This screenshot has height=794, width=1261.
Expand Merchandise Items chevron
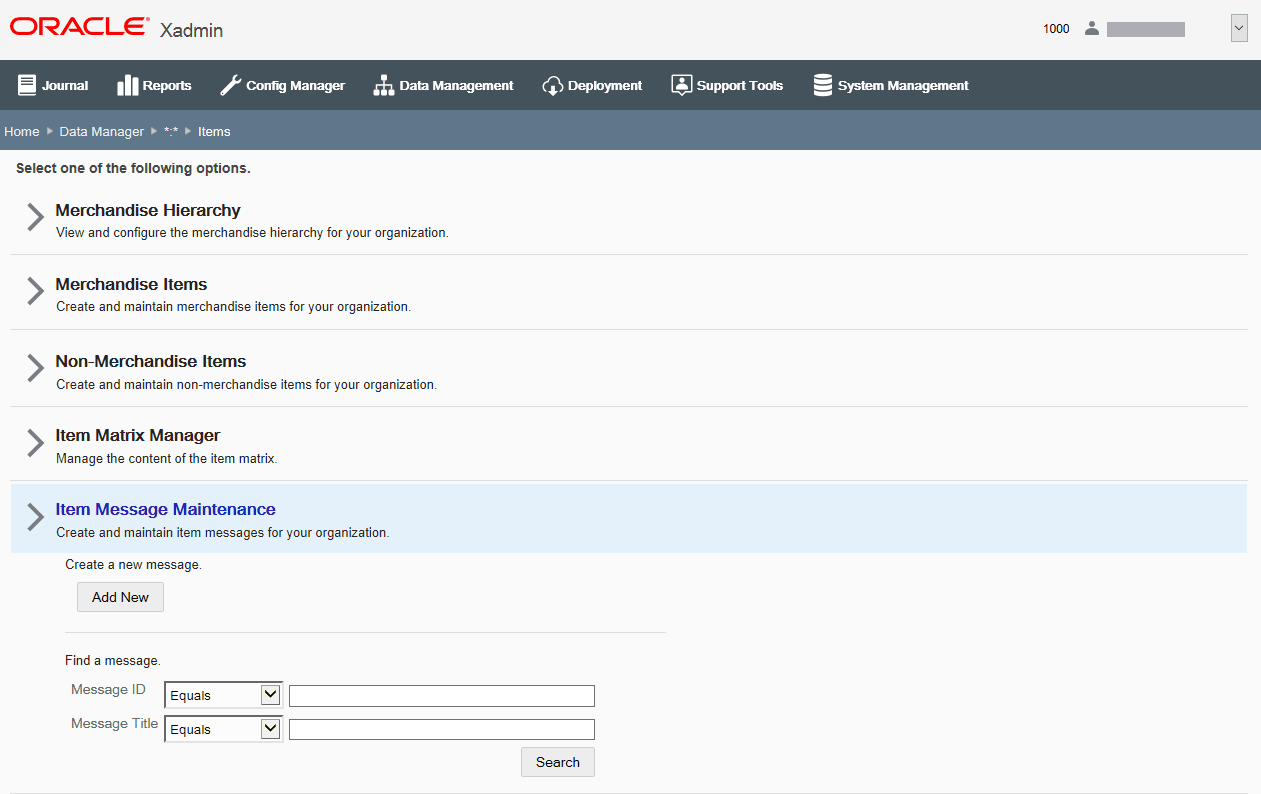35,291
